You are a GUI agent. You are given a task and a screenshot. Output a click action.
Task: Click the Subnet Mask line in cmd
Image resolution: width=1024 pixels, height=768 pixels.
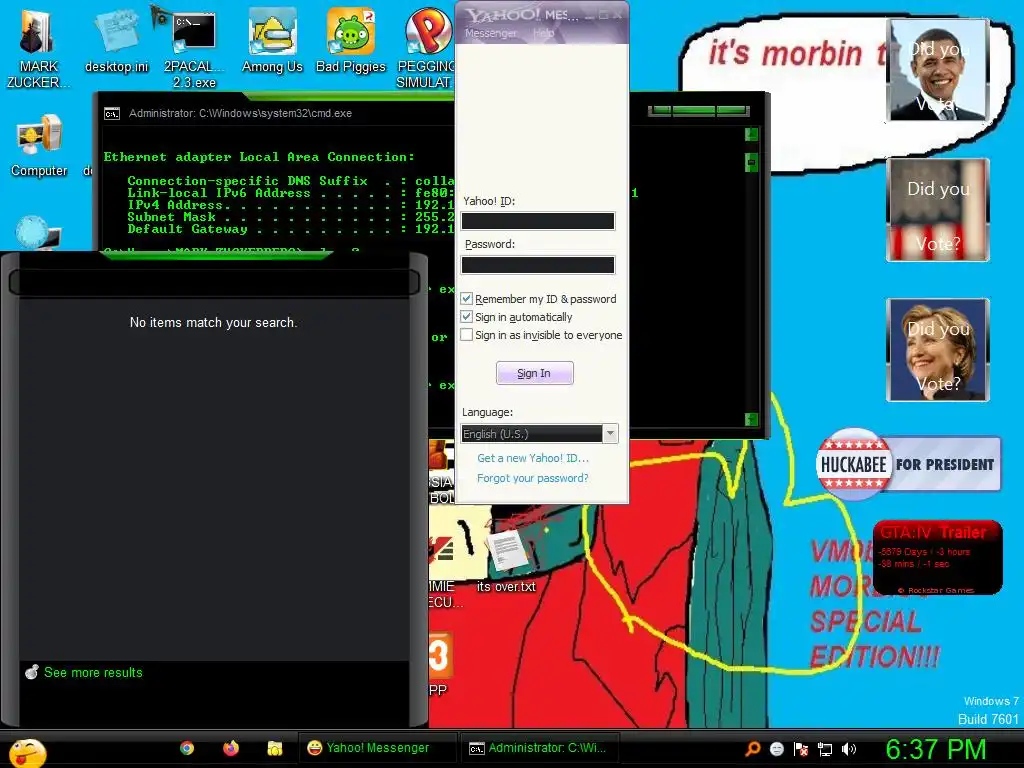pos(291,217)
